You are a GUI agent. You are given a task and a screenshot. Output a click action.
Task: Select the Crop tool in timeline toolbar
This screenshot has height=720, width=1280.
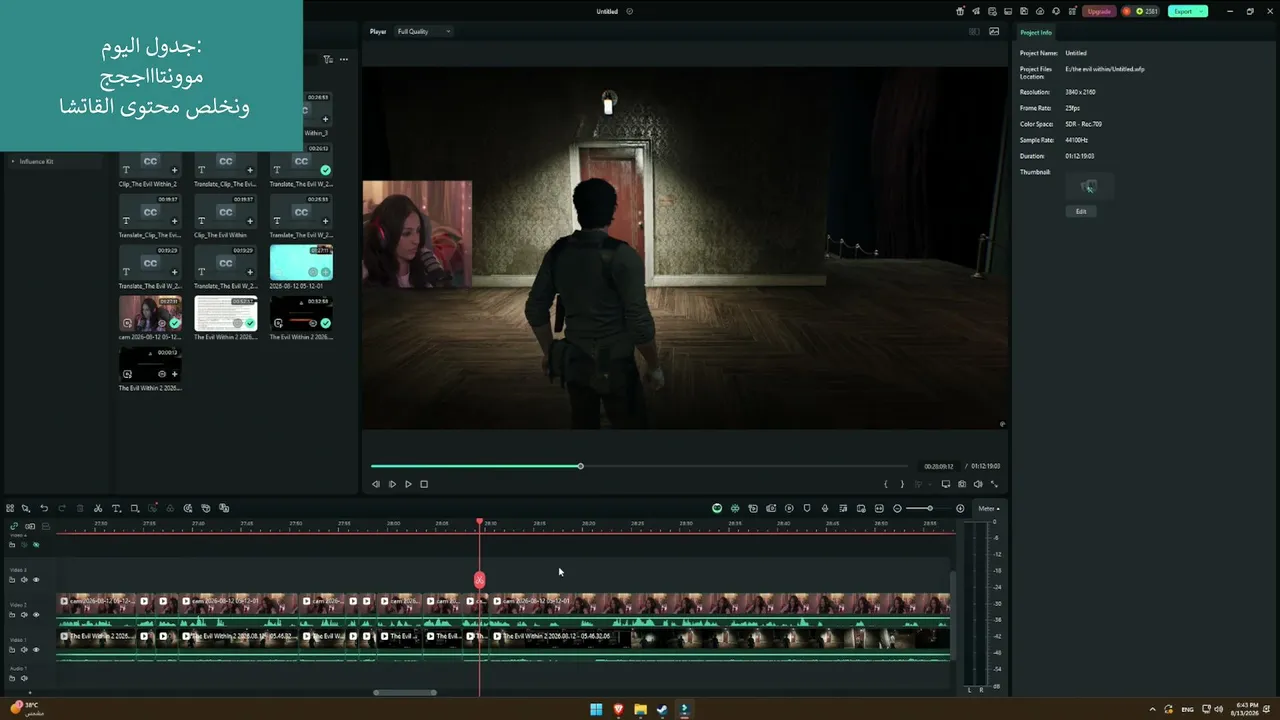point(135,508)
